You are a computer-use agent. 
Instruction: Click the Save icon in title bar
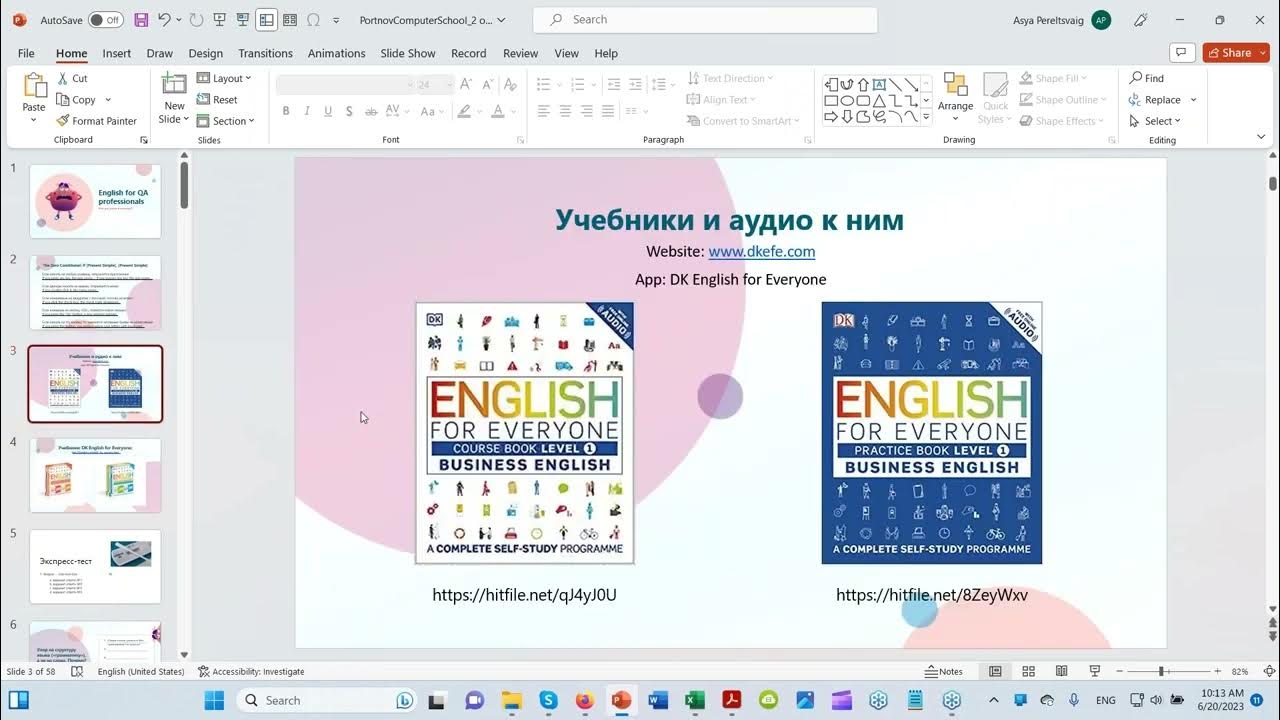pos(140,20)
